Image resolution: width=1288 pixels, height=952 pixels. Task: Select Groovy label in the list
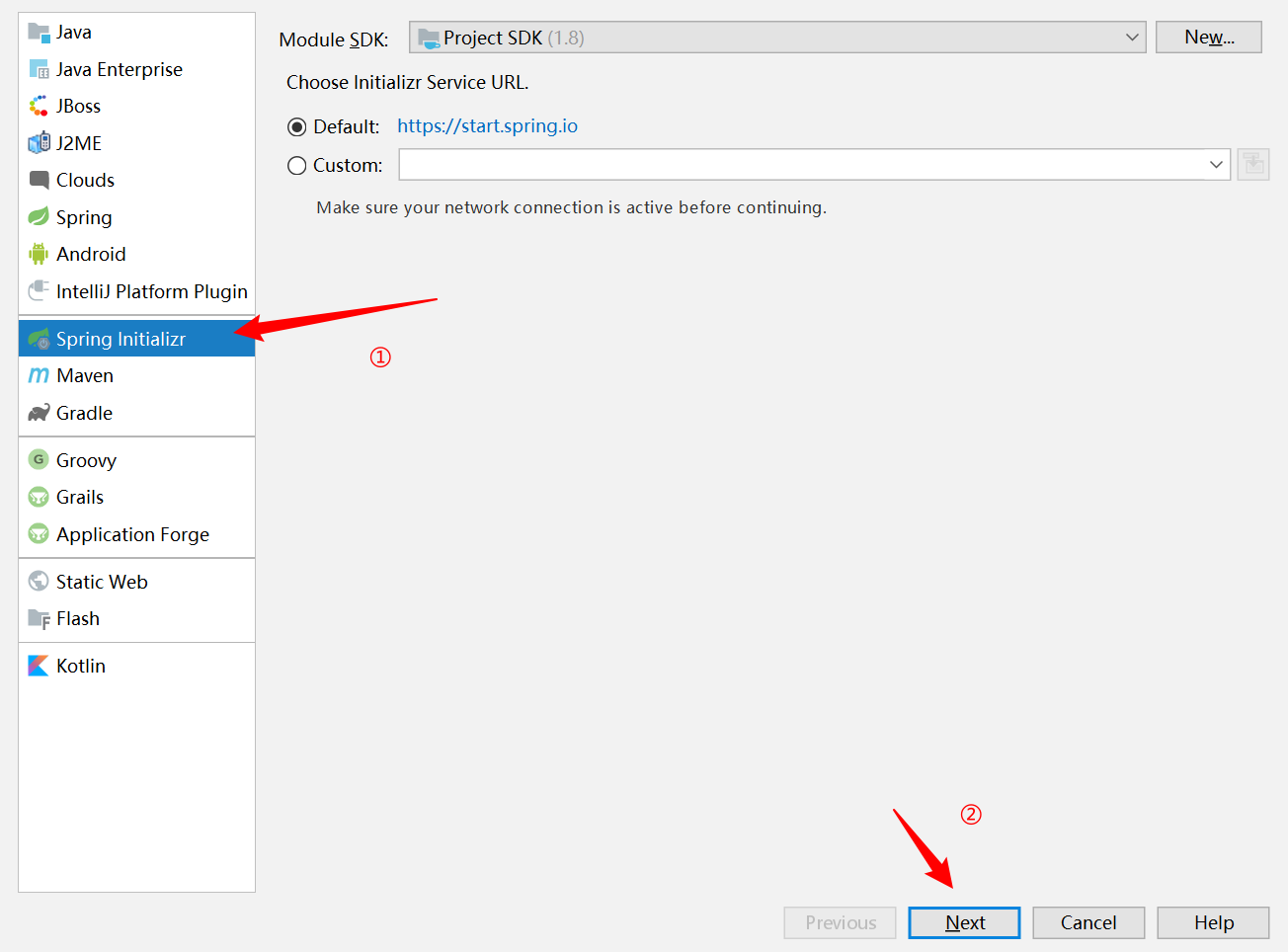(x=86, y=460)
